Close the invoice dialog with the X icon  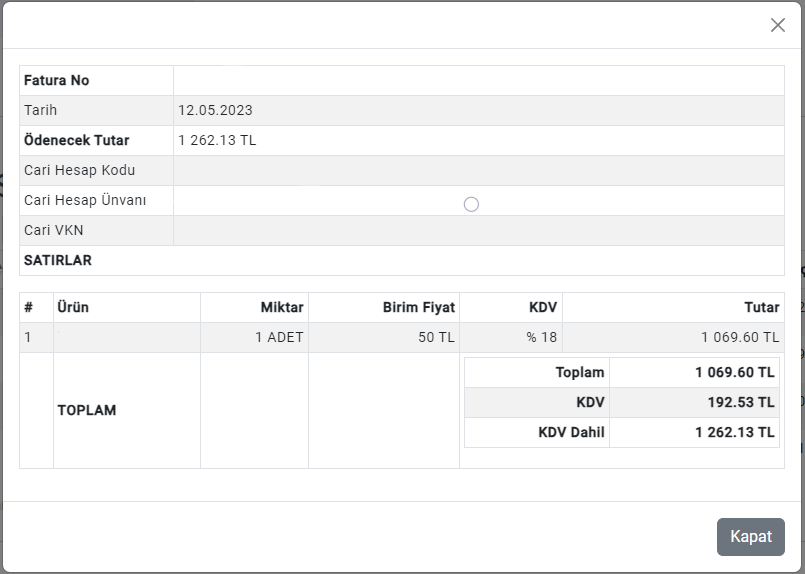coord(777,25)
